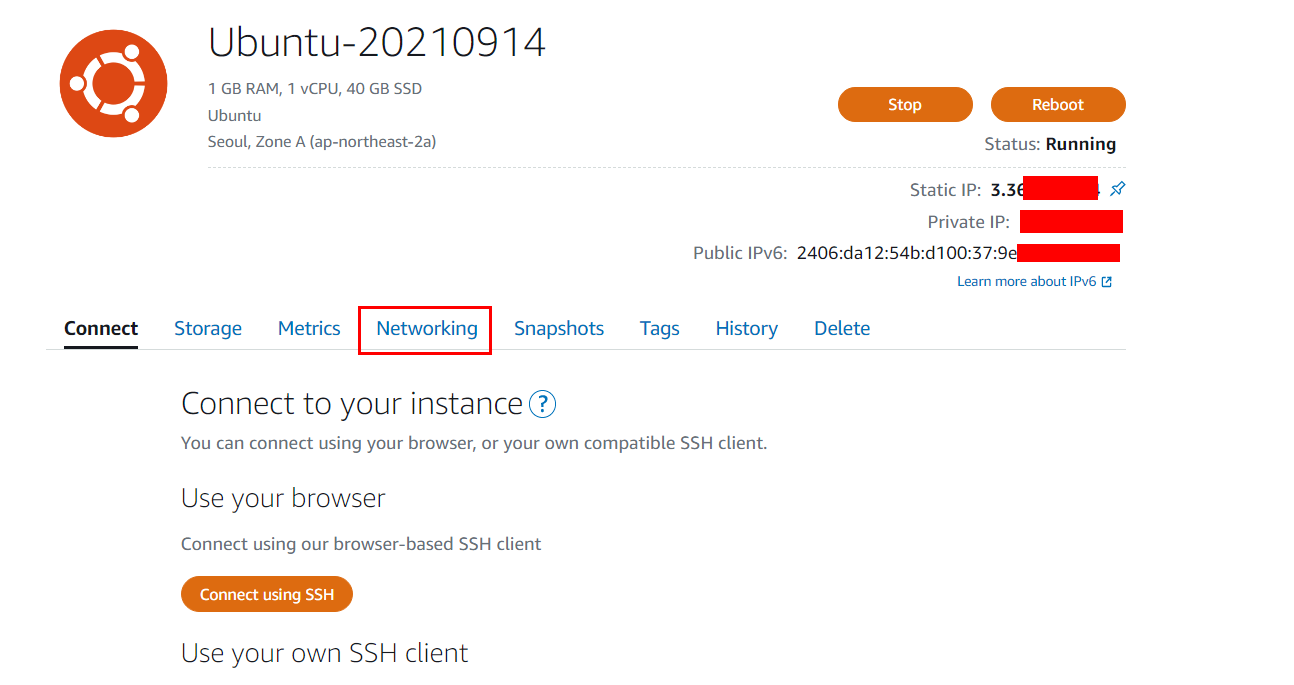Click the external link icon after IPv6
This screenshot has height=685, width=1294.
(1107, 282)
